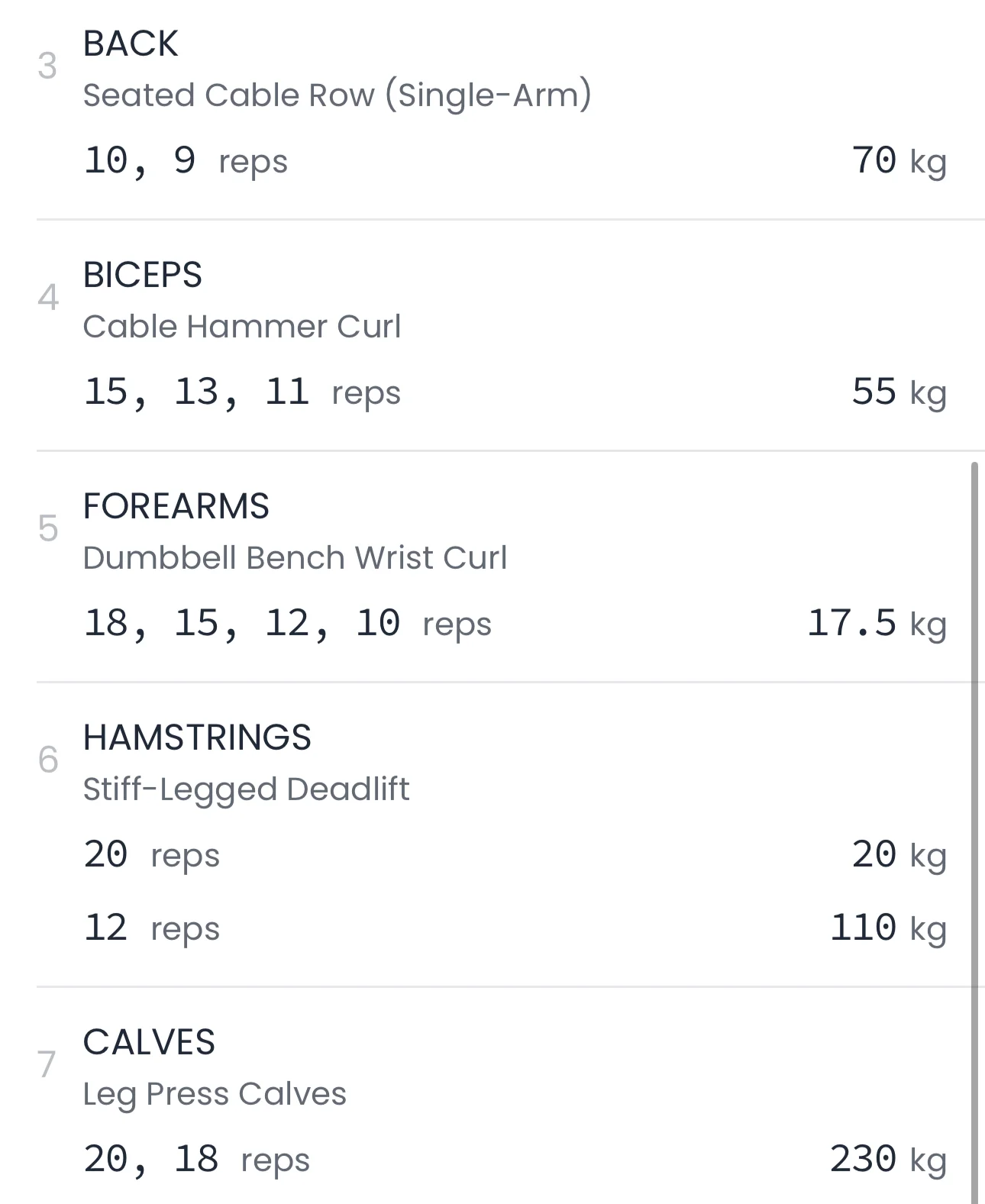This screenshot has height=1204, width=985.
Task: Tap the BACK muscle group heading
Action: (131, 44)
